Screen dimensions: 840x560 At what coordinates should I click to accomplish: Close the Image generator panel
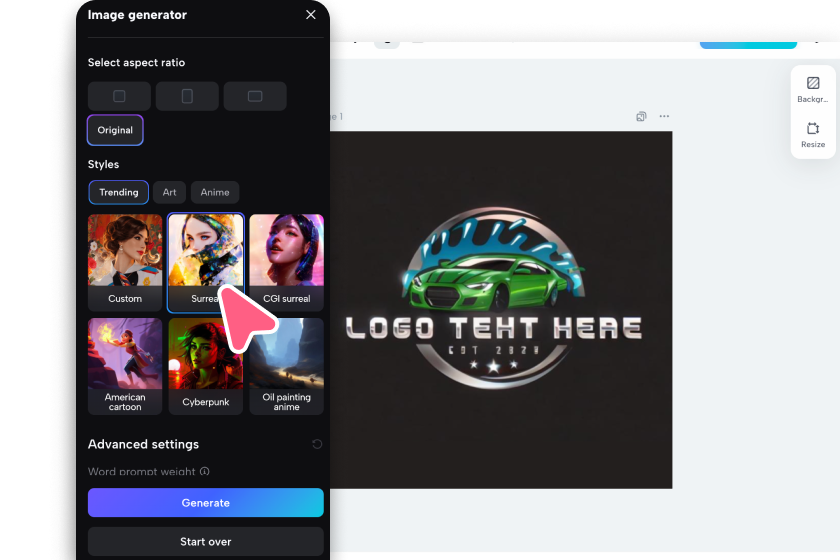tap(311, 15)
